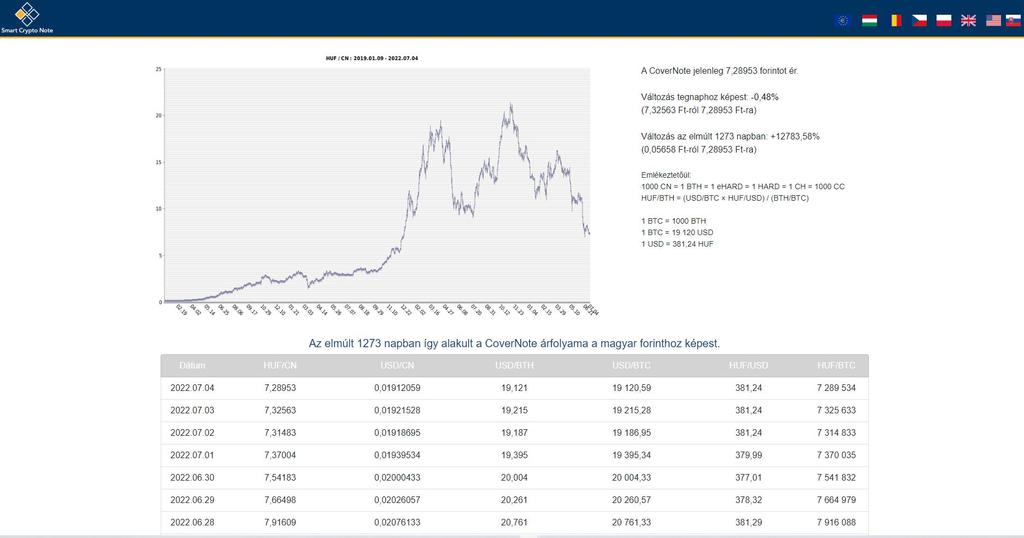Click the HUF/BTC value 7 916 088
This screenshot has width=1024, height=538.
[x=836, y=522]
